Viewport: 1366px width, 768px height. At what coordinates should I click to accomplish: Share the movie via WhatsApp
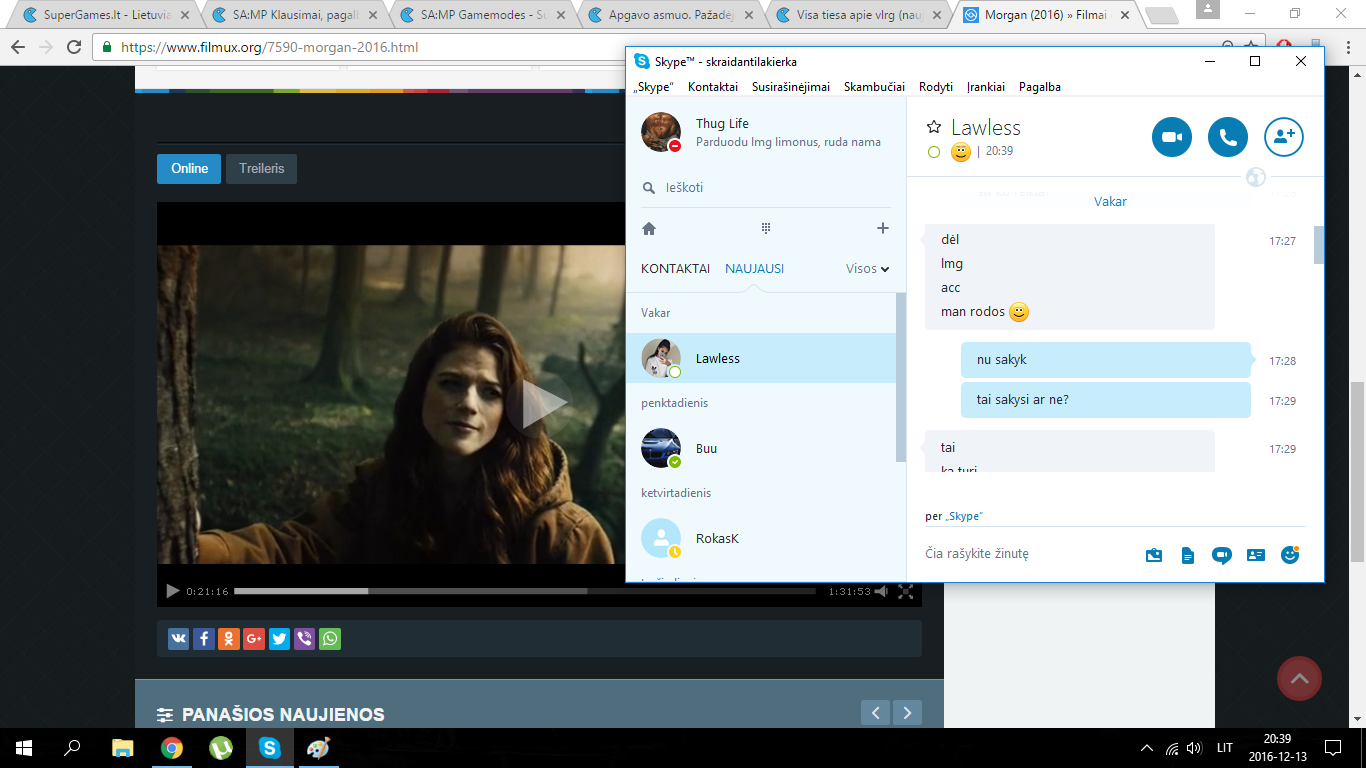click(330, 638)
